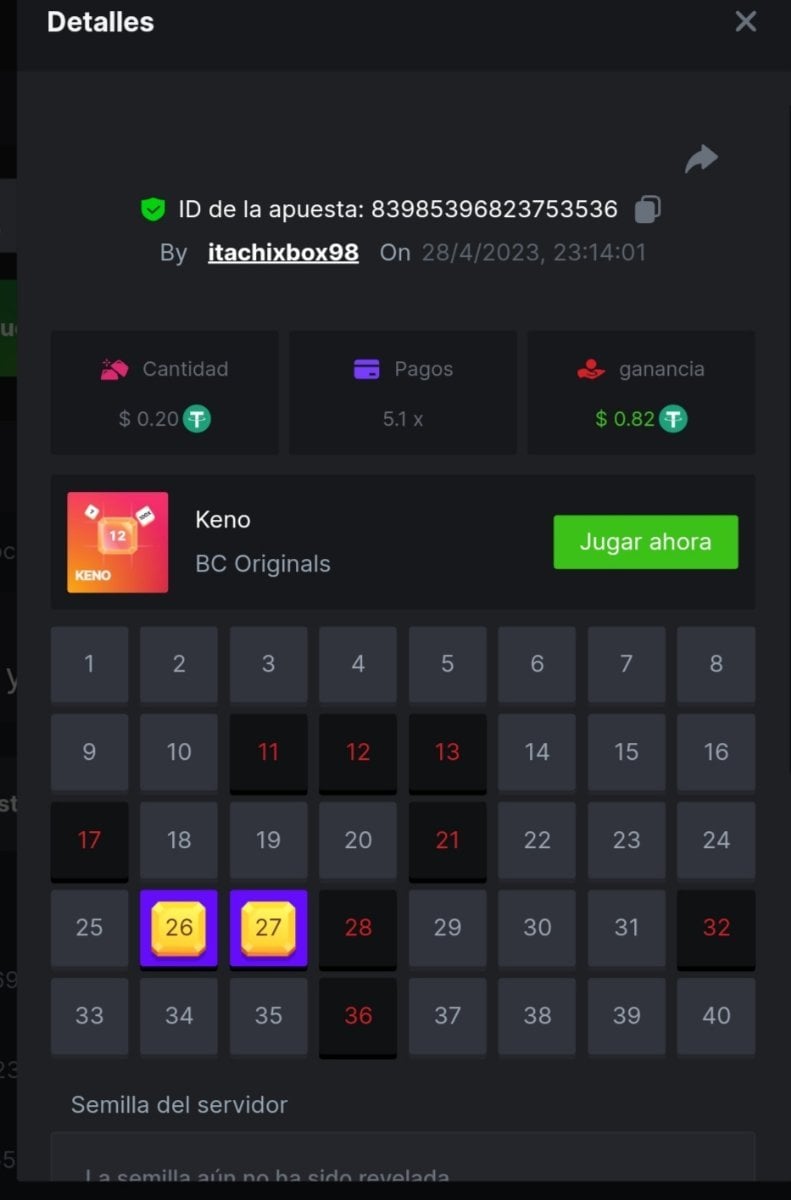Select gem tile number 26
Viewport: 791px width, 1200px height.
(x=179, y=928)
